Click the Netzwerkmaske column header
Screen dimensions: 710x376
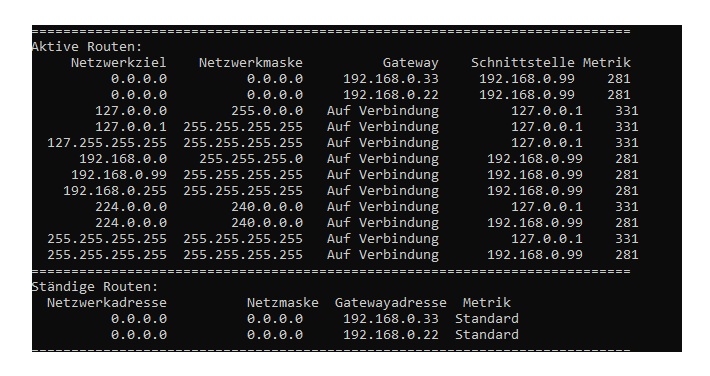(x=250, y=63)
